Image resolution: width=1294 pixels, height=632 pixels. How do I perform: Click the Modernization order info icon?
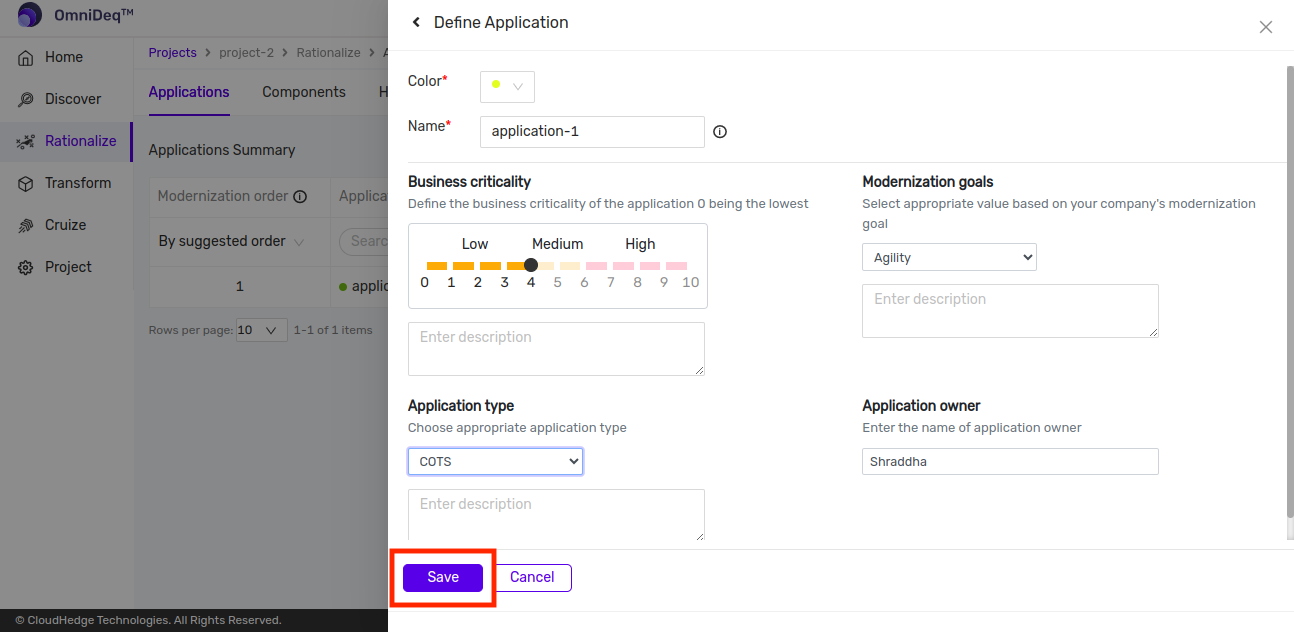point(300,197)
